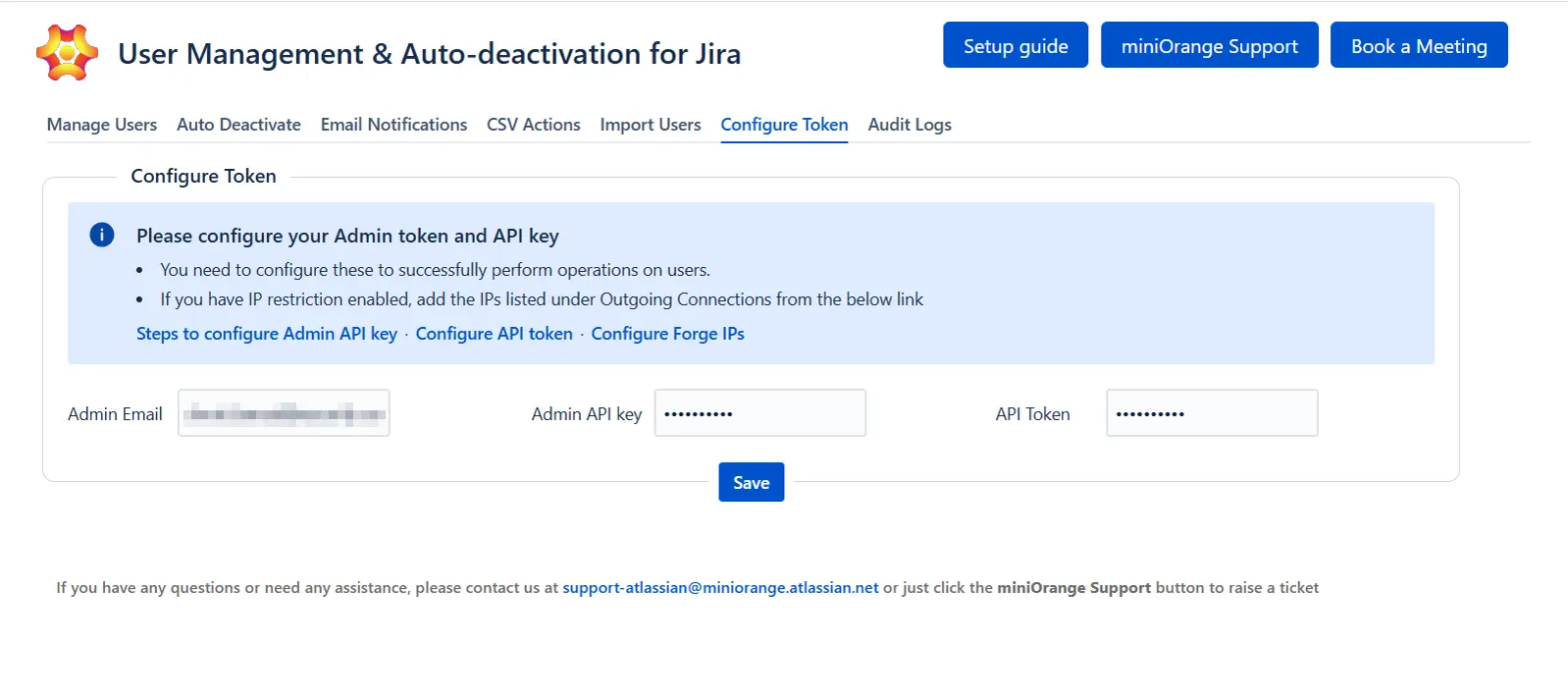This screenshot has height=697, width=1568.
Task: Click the support-atlassian email link
Action: click(x=720, y=587)
